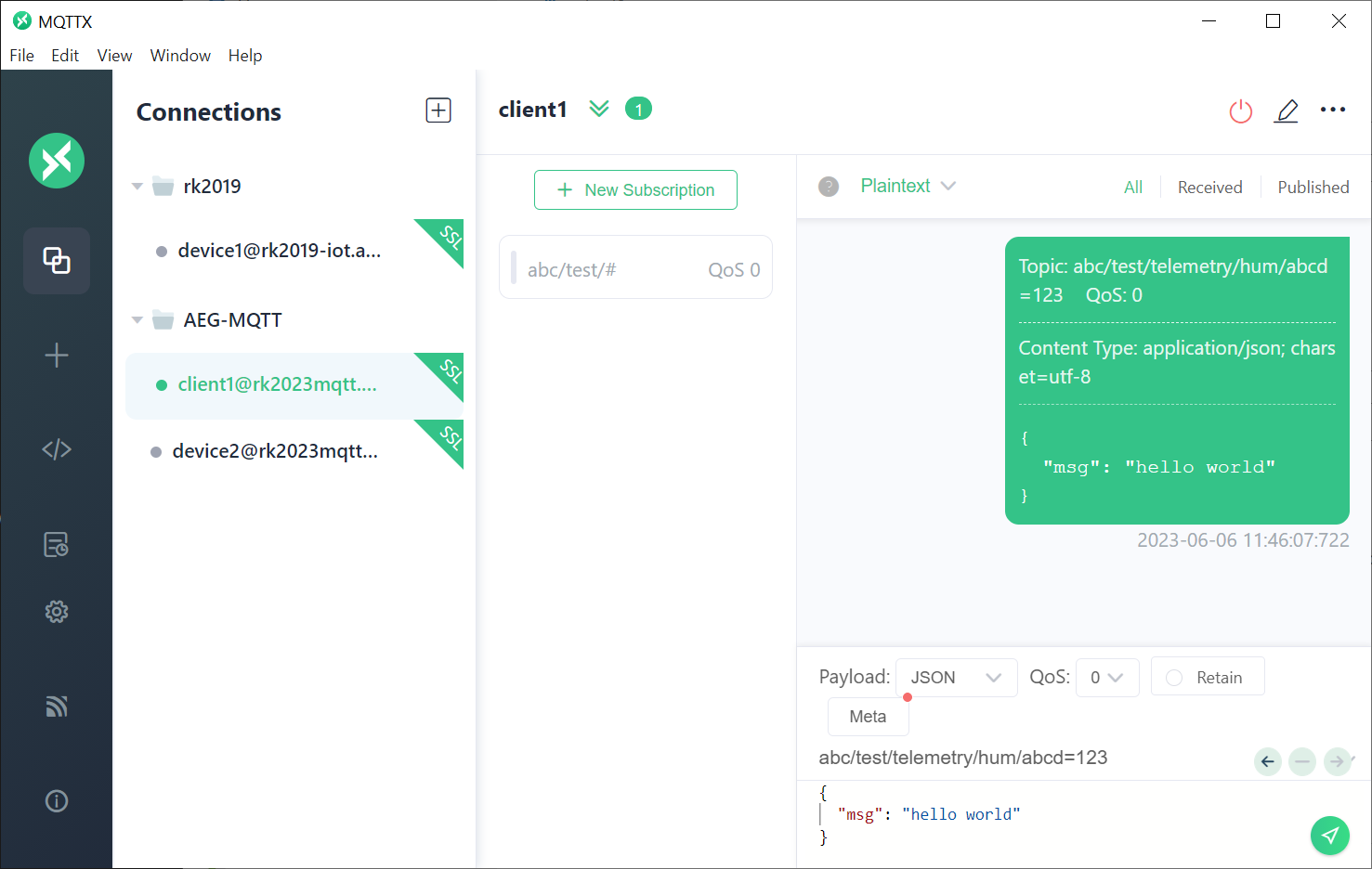Open the three-dots more options menu
The width and height of the screenshot is (1372, 869).
pyautogui.click(x=1333, y=110)
